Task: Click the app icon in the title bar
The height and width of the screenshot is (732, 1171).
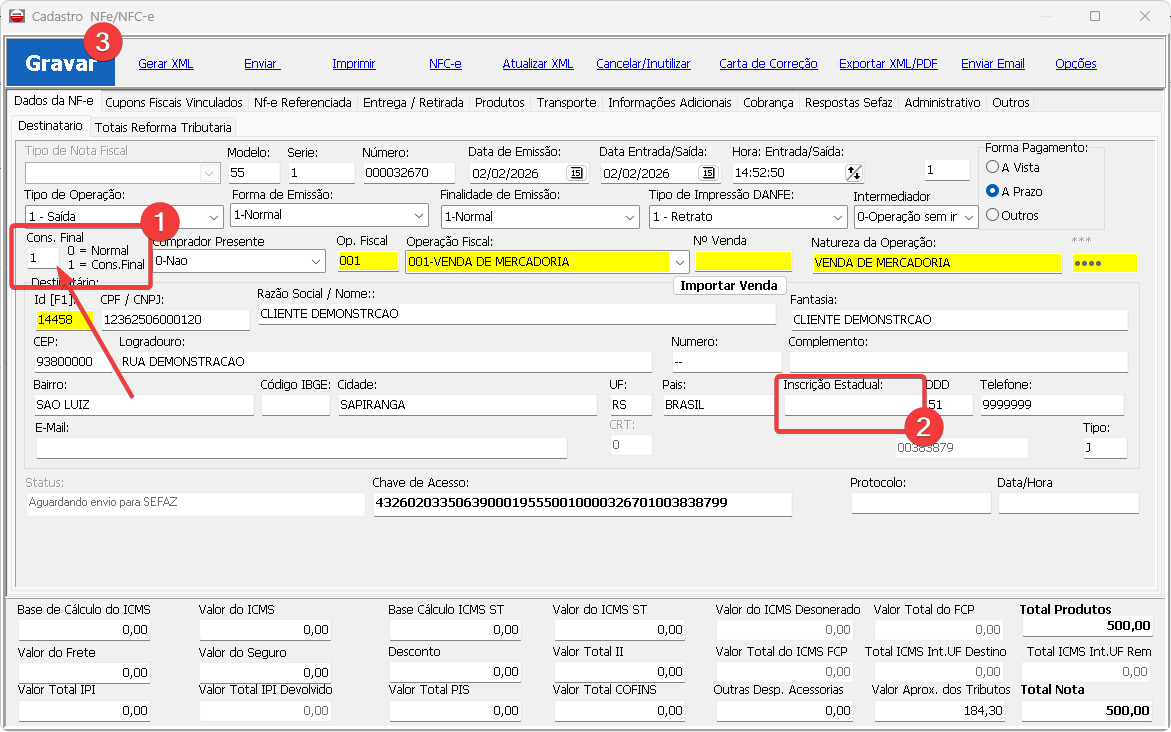Action: pyautogui.click(x=17, y=16)
